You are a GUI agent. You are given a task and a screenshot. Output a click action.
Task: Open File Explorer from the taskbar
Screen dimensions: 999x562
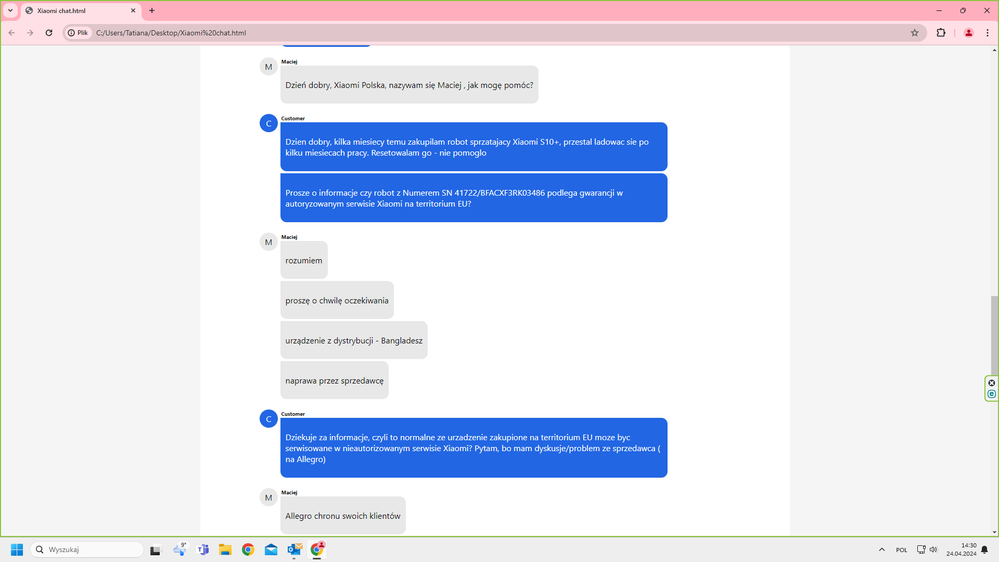[225, 549]
